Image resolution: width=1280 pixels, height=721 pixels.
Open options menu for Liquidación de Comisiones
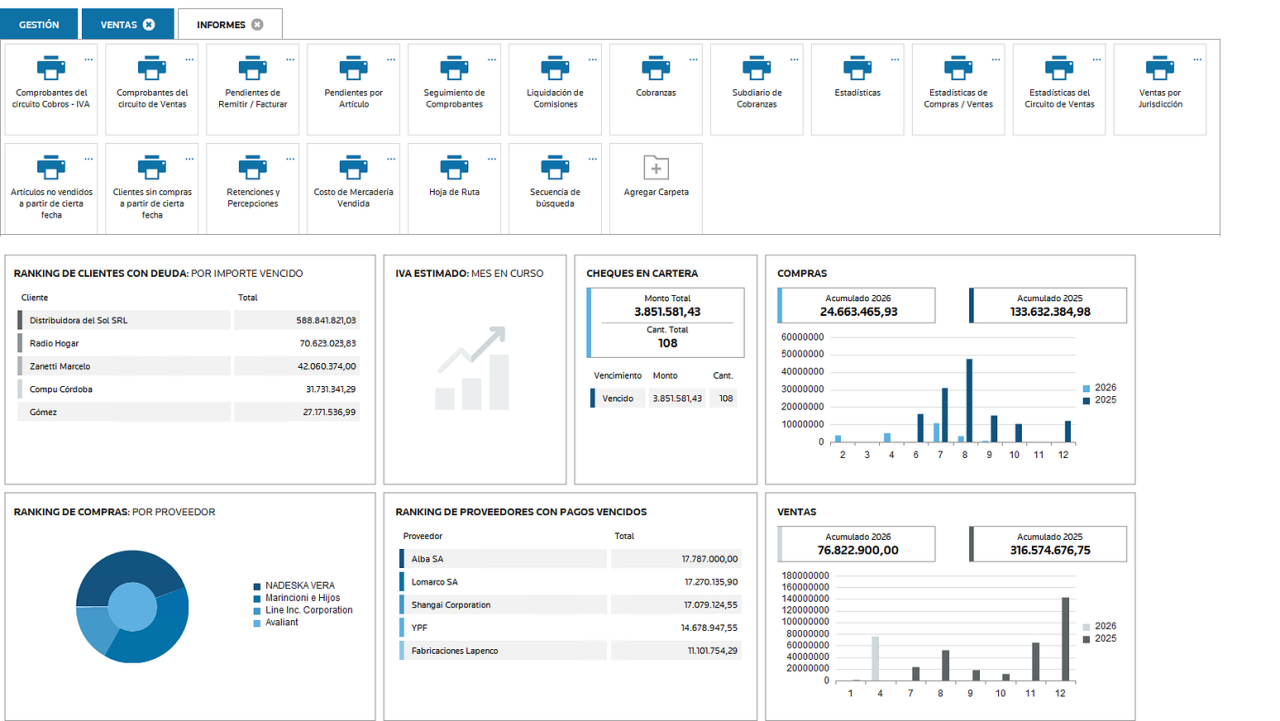point(593,60)
